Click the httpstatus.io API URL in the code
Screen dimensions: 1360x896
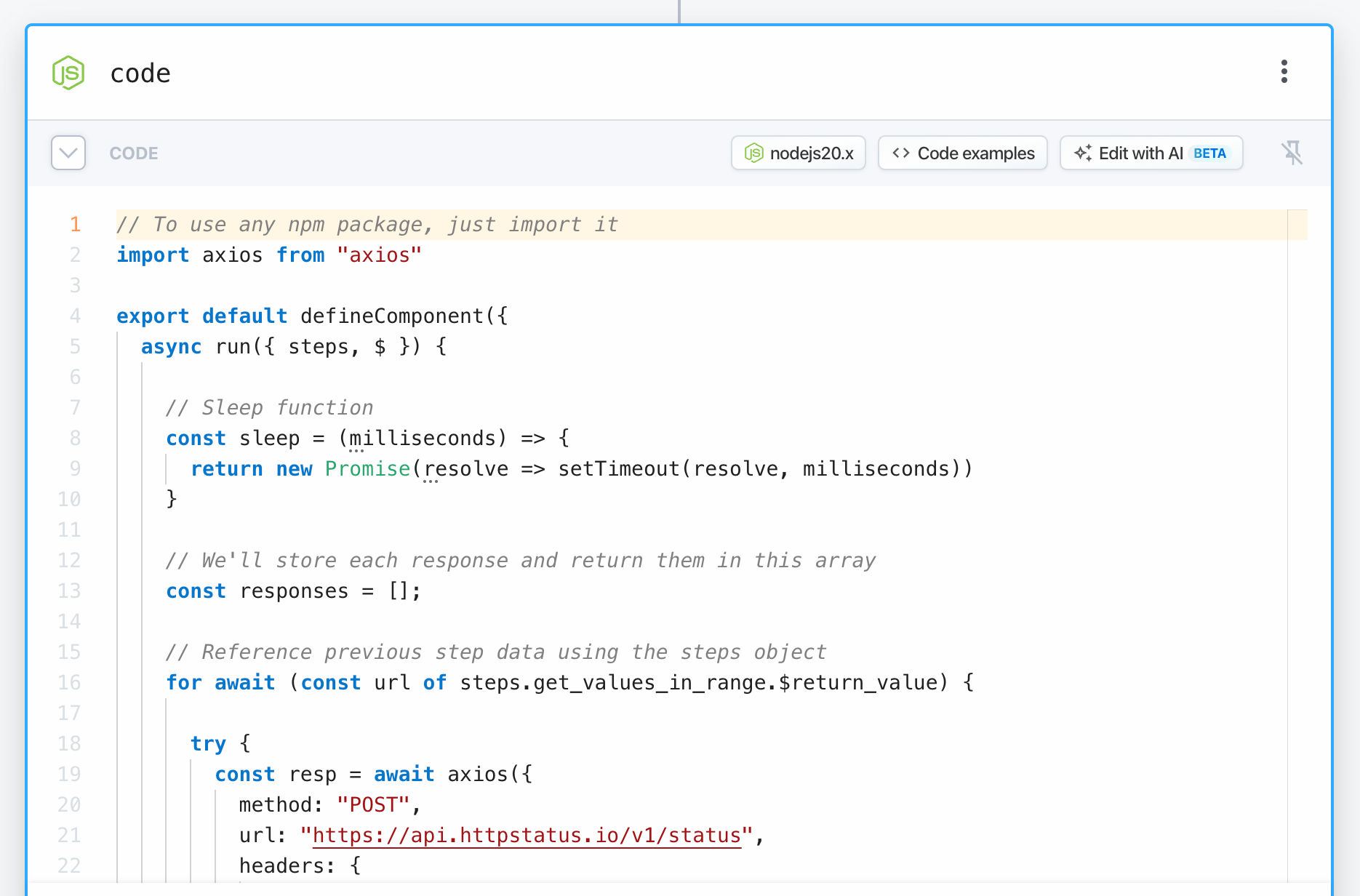tap(527, 835)
